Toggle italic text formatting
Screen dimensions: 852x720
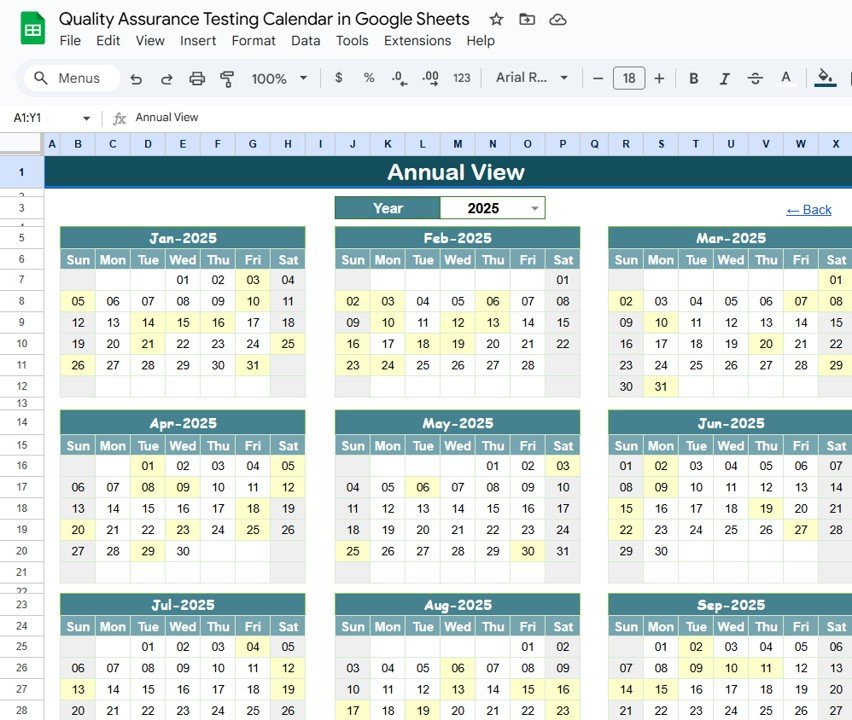[x=724, y=78]
